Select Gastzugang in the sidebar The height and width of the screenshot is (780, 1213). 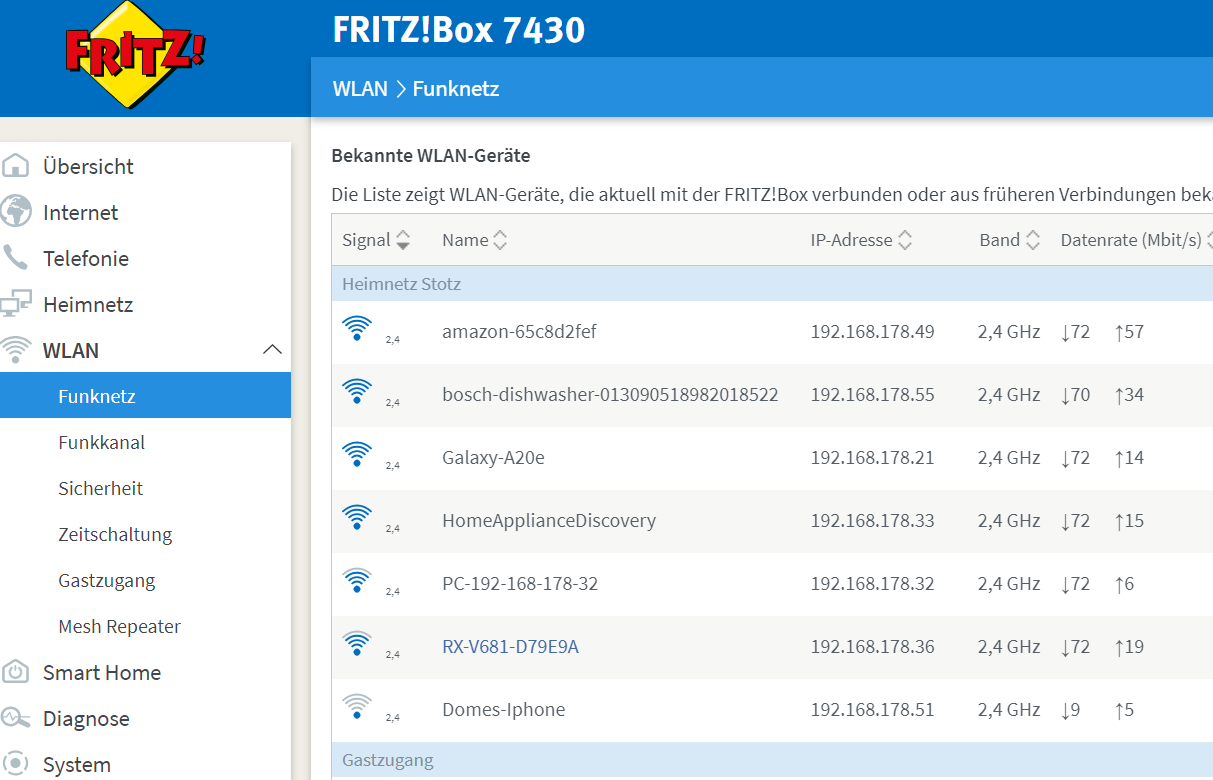[x=107, y=580]
